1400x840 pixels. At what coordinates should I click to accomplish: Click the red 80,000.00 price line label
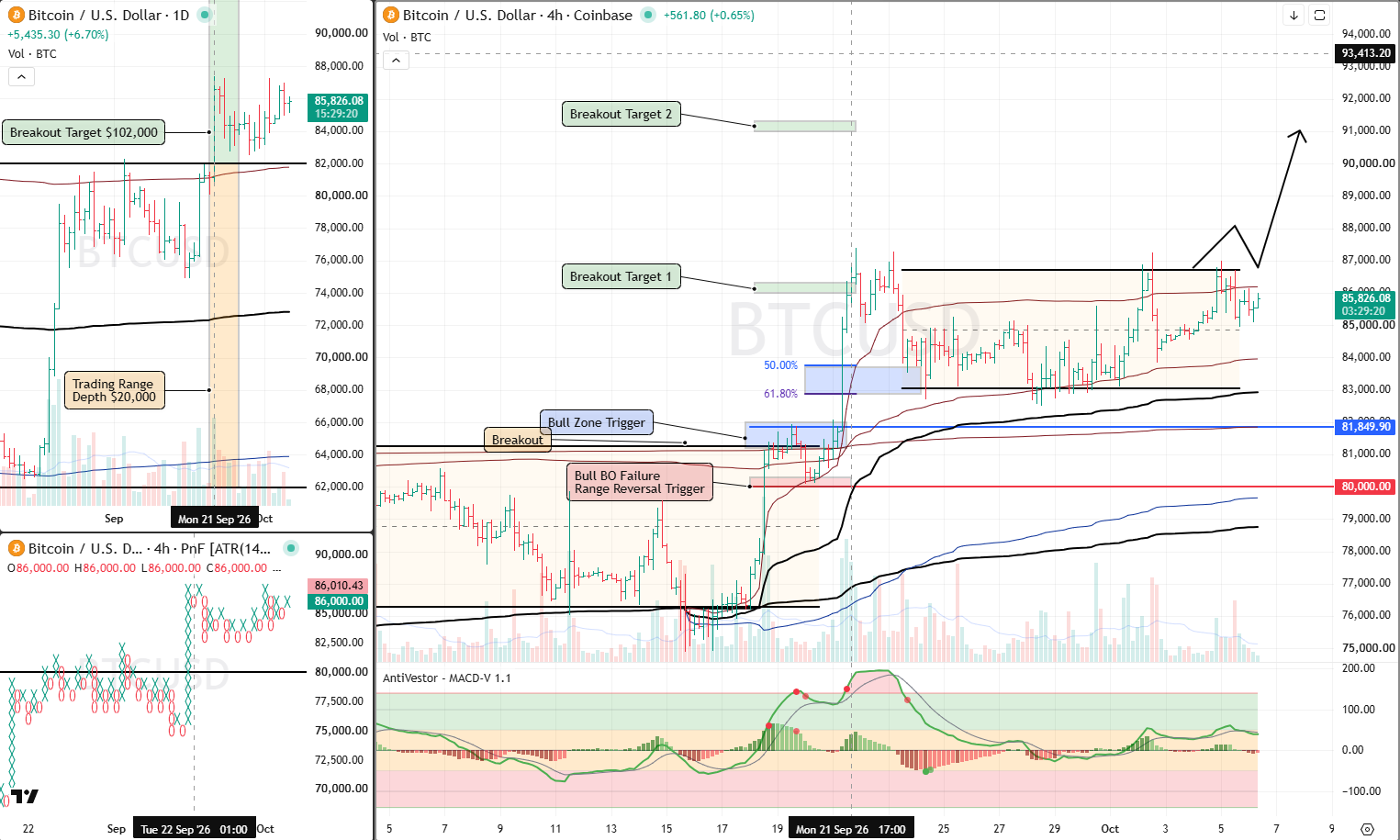tap(1365, 487)
